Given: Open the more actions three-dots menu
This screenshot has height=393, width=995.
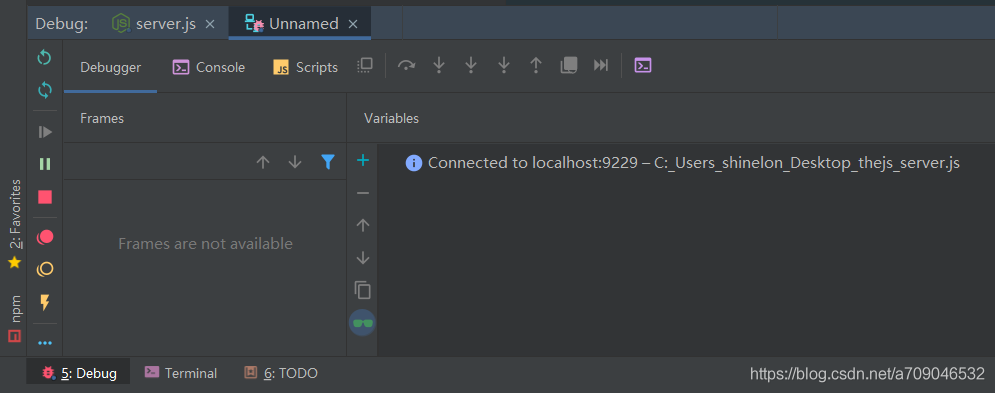Looking at the screenshot, I should [x=44, y=343].
